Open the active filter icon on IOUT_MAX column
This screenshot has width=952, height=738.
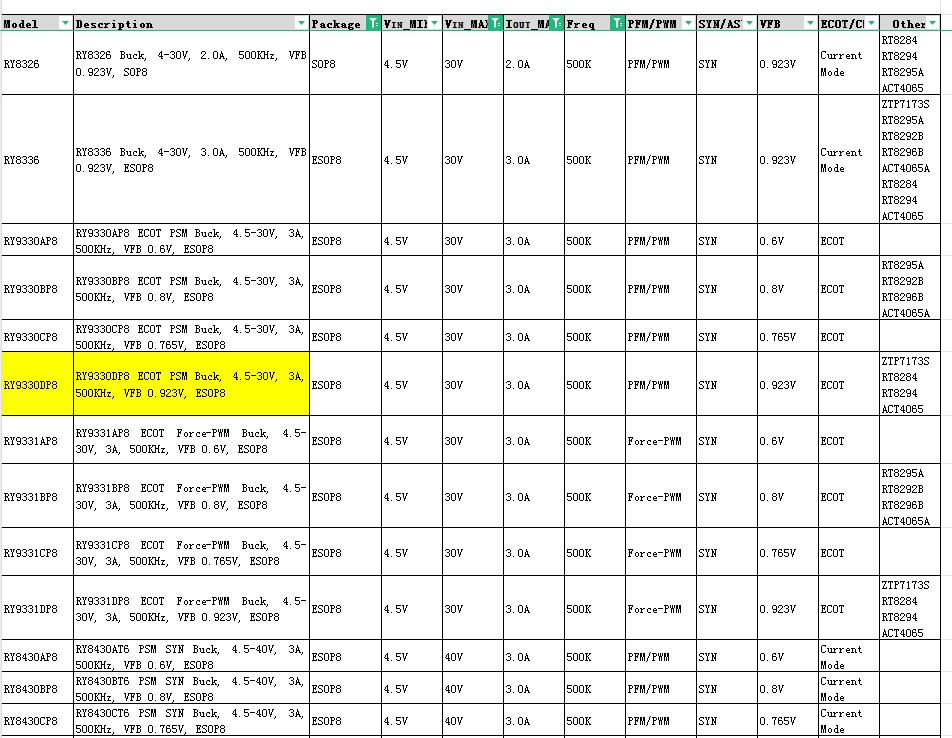point(556,24)
